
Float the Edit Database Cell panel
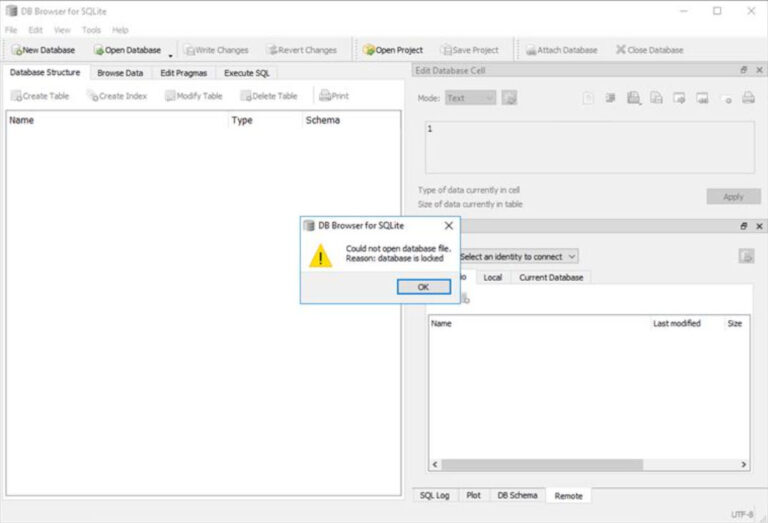click(744, 70)
